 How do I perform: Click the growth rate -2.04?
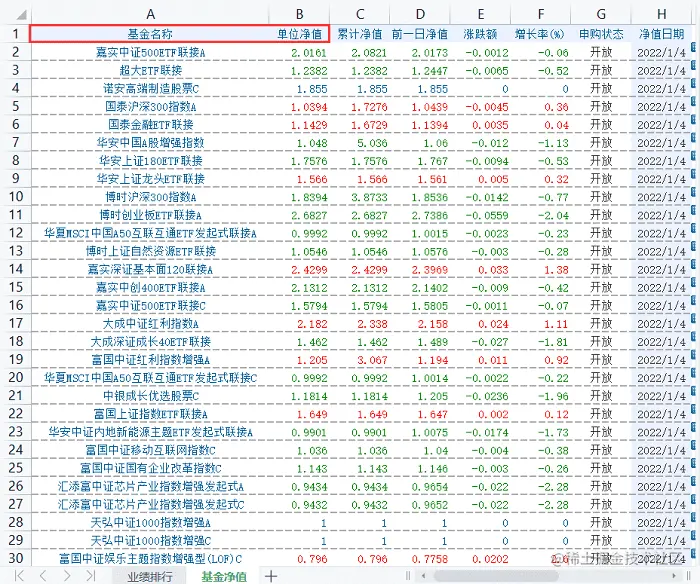(553, 215)
